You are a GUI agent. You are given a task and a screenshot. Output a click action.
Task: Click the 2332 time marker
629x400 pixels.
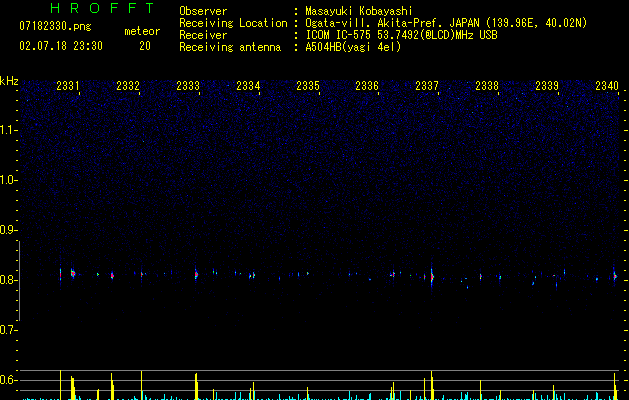tap(128, 86)
